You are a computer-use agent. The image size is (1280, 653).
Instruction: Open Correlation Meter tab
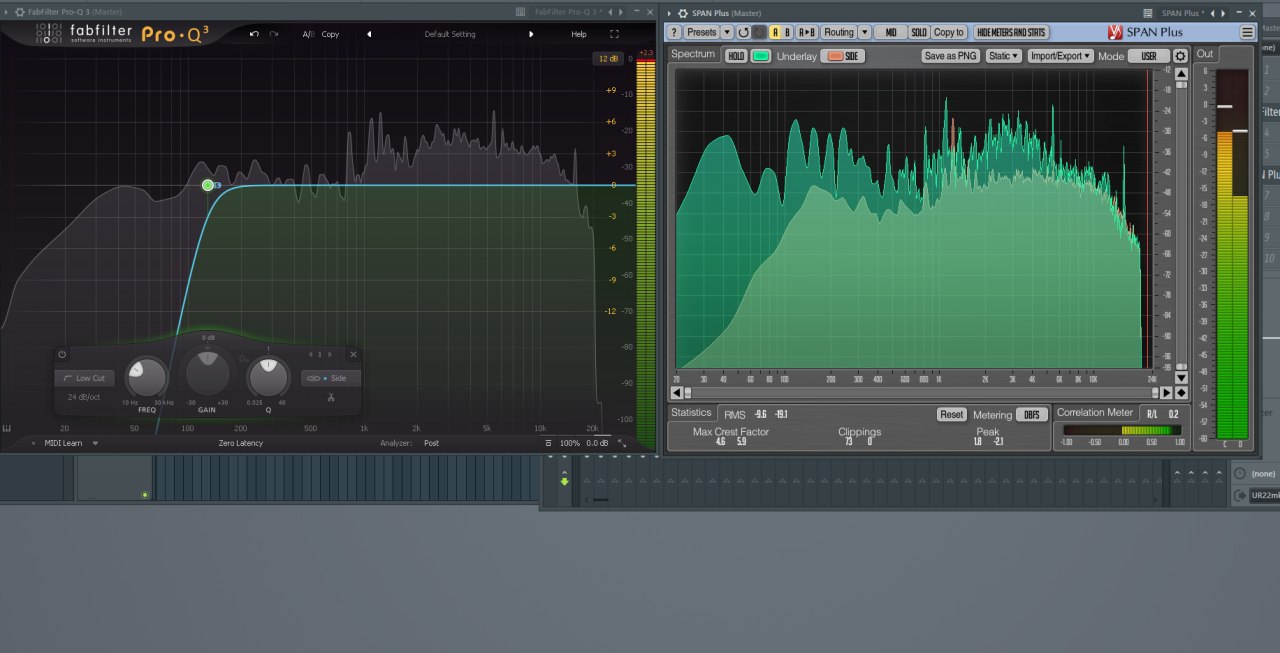[x=1095, y=413]
